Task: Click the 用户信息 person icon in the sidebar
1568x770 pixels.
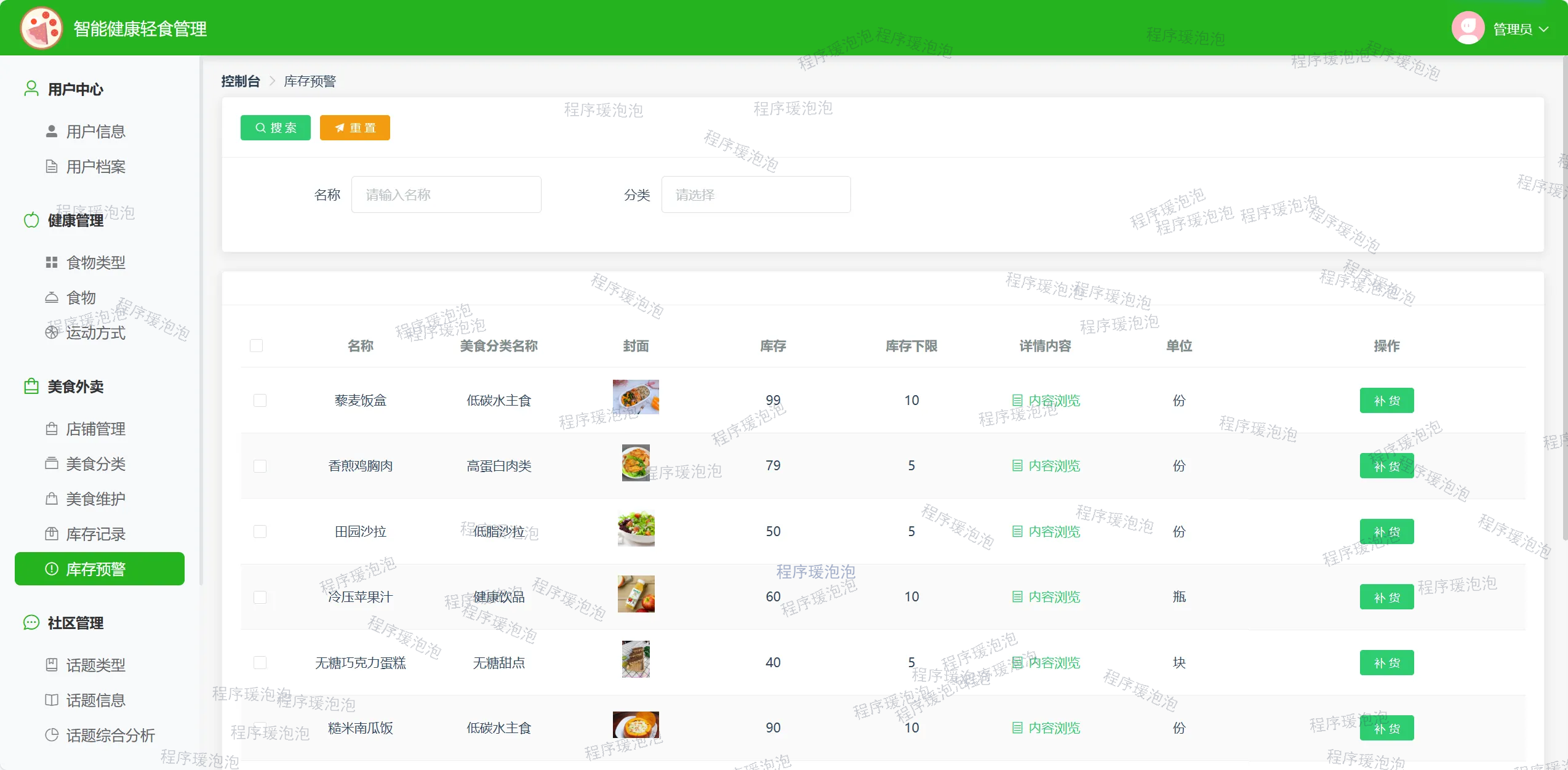Action: (x=52, y=132)
